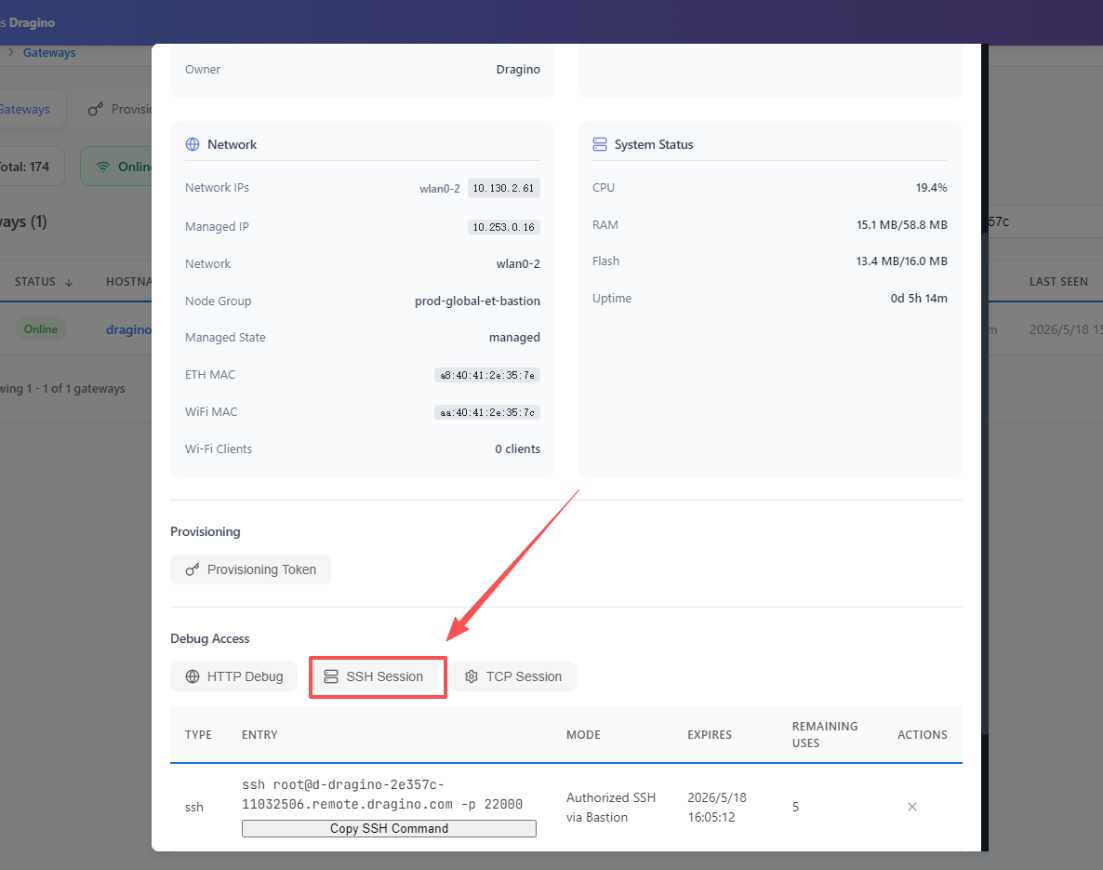Open the dragino hostname link in background

point(129,329)
